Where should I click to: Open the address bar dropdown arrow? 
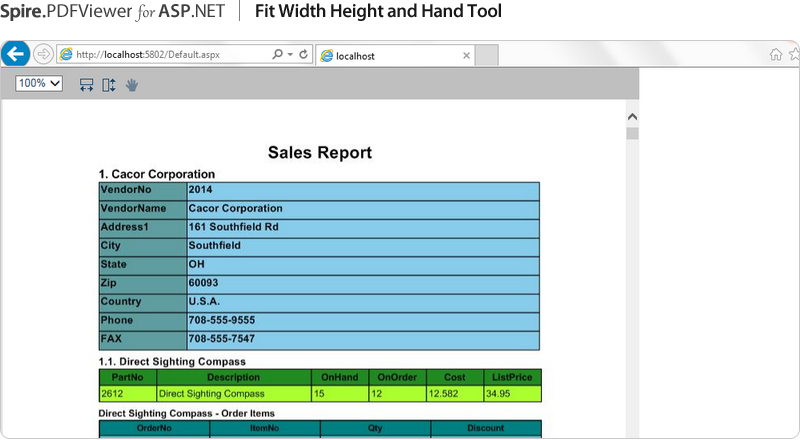tap(290, 54)
